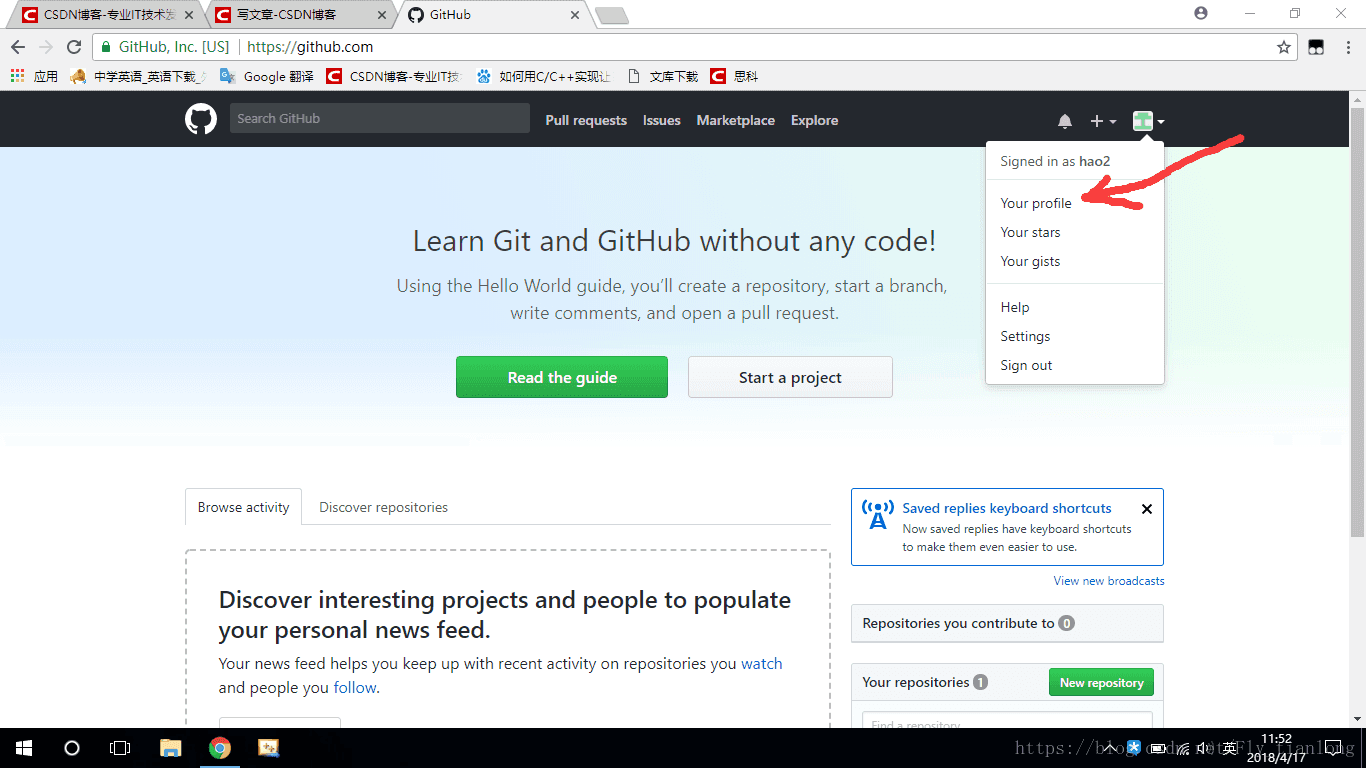Open the CSDN博客 bookmark in bookmarks bar
The width and height of the screenshot is (1366, 768).
coord(393,76)
